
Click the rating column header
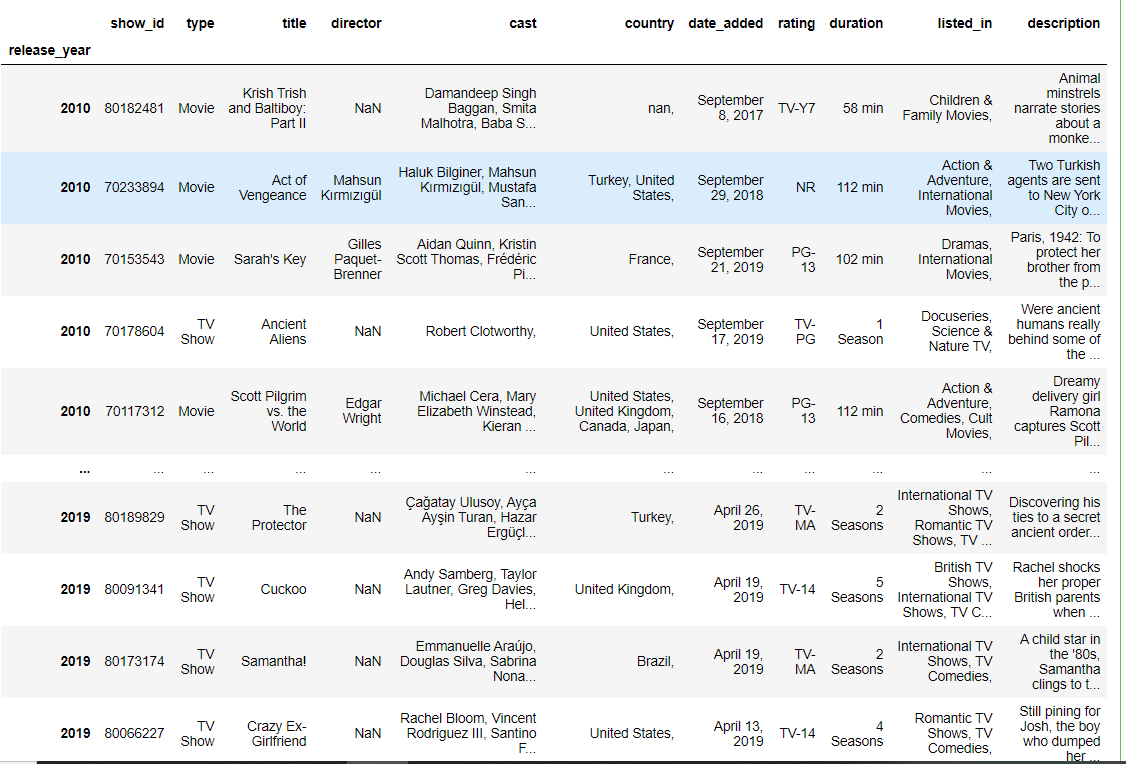(x=796, y=23)
